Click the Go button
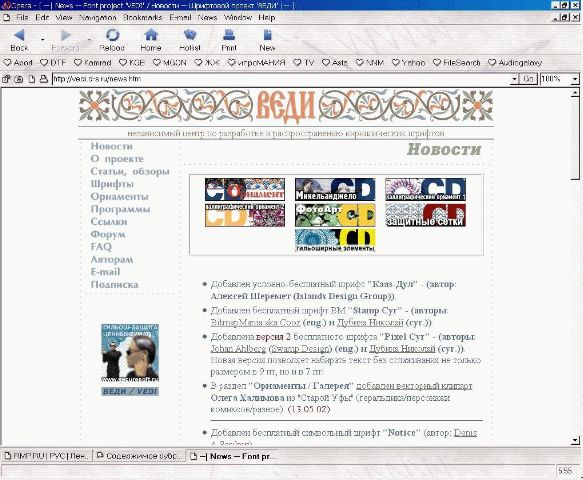 [528, 79]
